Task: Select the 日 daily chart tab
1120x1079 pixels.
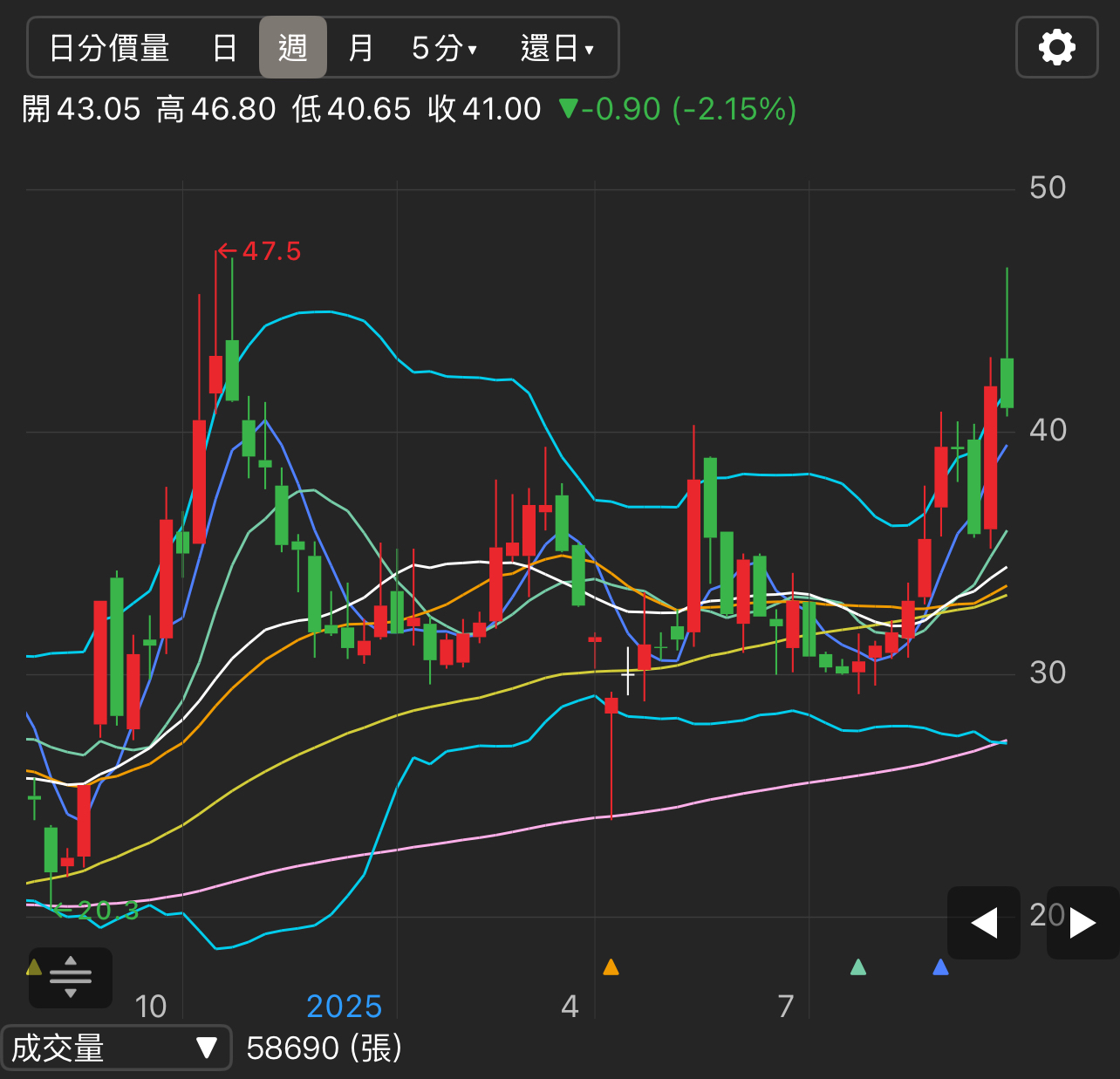Action: tap(225, 48)
